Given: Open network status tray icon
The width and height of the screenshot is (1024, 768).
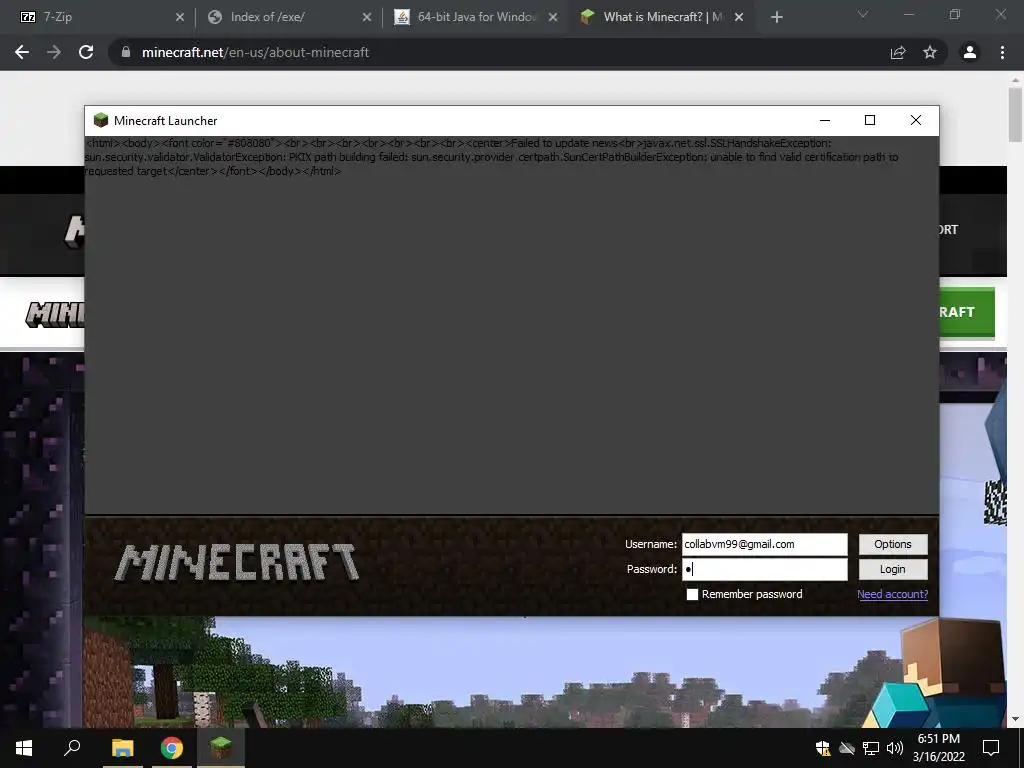Looking at the screenshot, I should (871, 748).
